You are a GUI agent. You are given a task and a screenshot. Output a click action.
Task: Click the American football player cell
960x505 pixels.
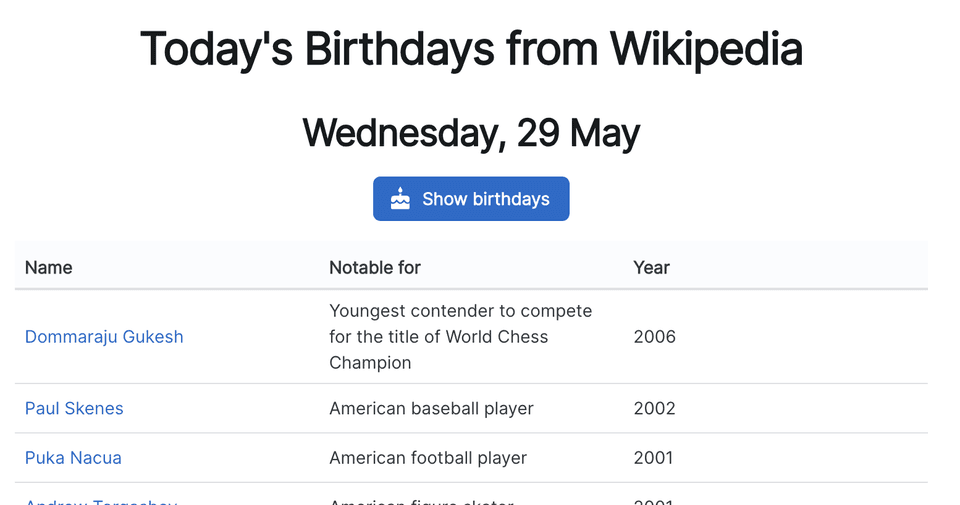coord(428,458)
